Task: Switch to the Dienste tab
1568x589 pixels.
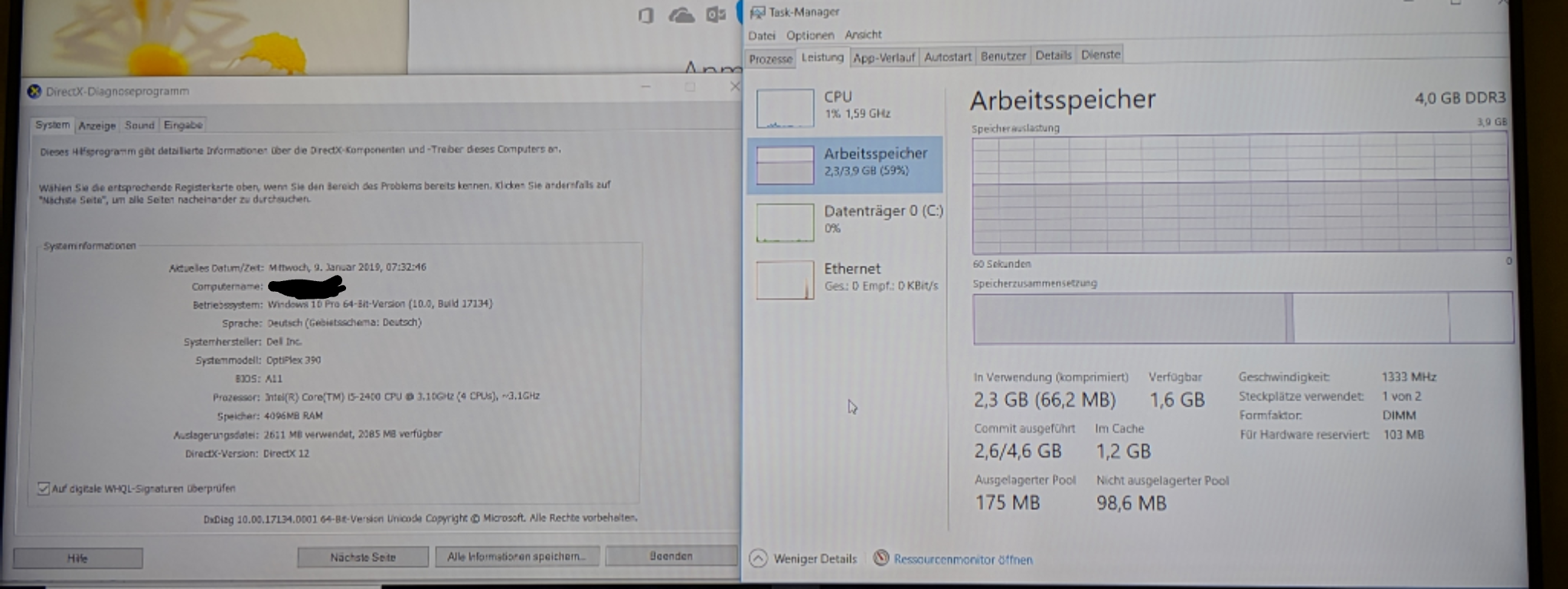Action: (x=1101, y=54)
